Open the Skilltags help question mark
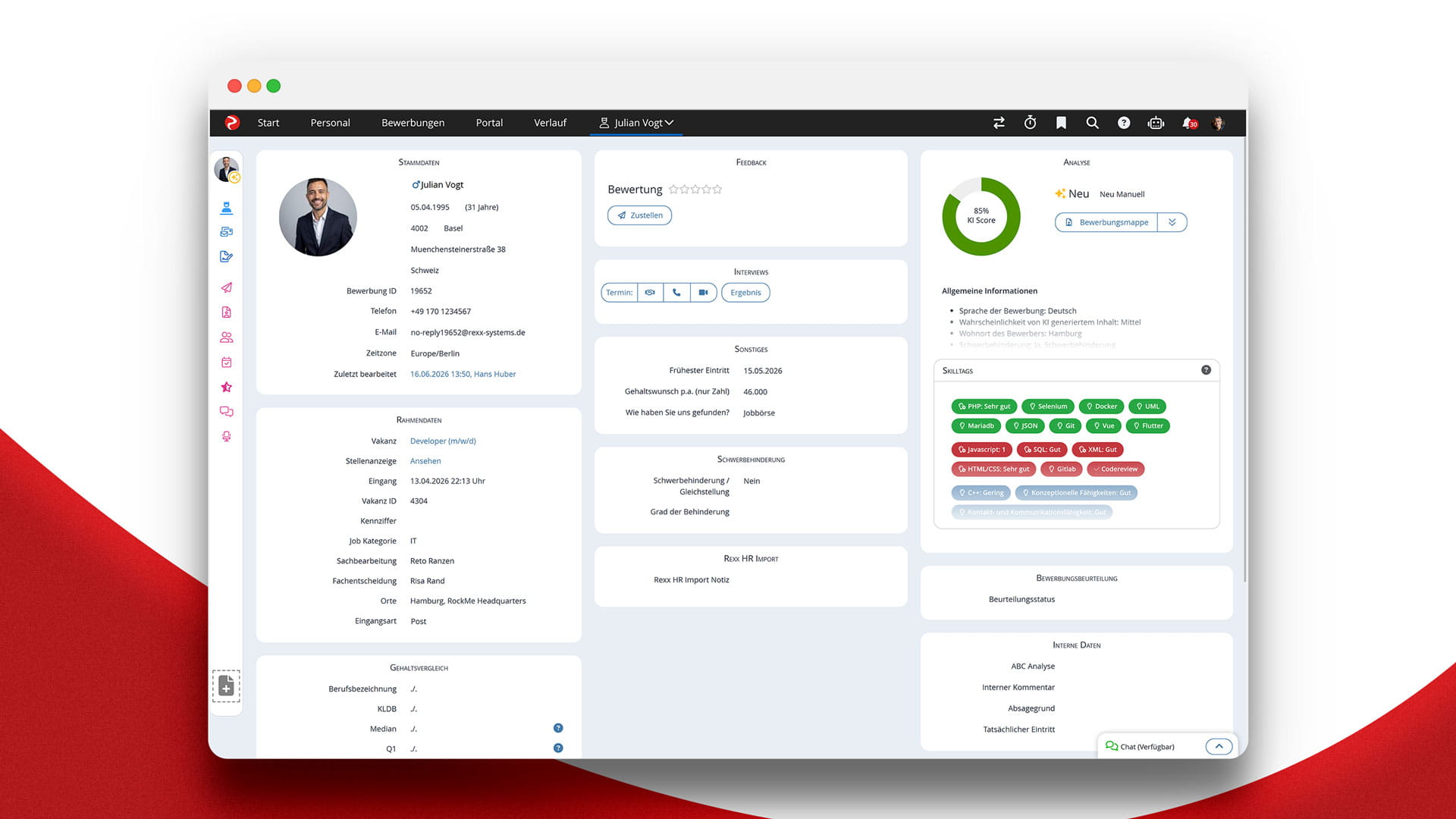Viewport: 1456px width, 819px height. coord(1206,370)
